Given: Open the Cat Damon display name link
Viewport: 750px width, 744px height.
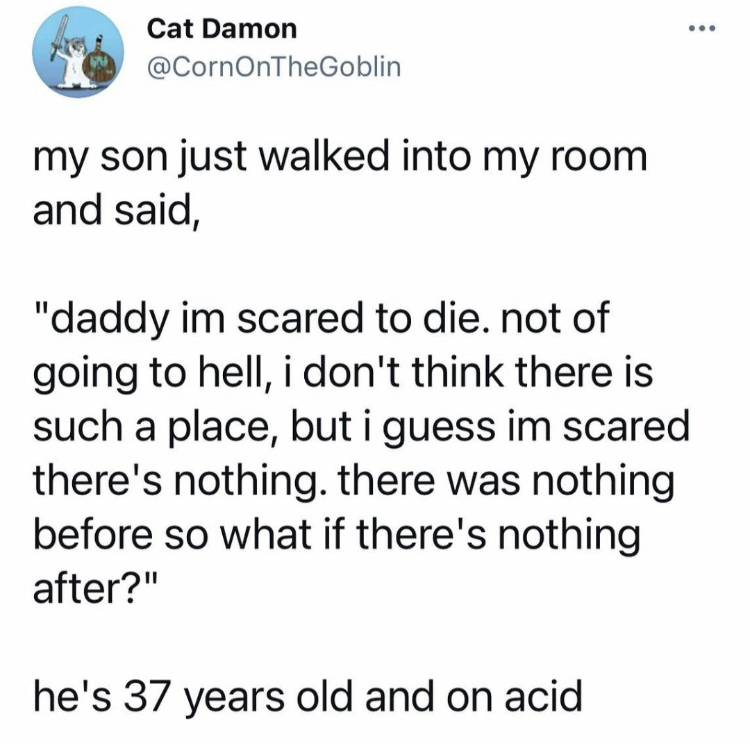Looking at the screenshot, I should [x=221, y=30].
